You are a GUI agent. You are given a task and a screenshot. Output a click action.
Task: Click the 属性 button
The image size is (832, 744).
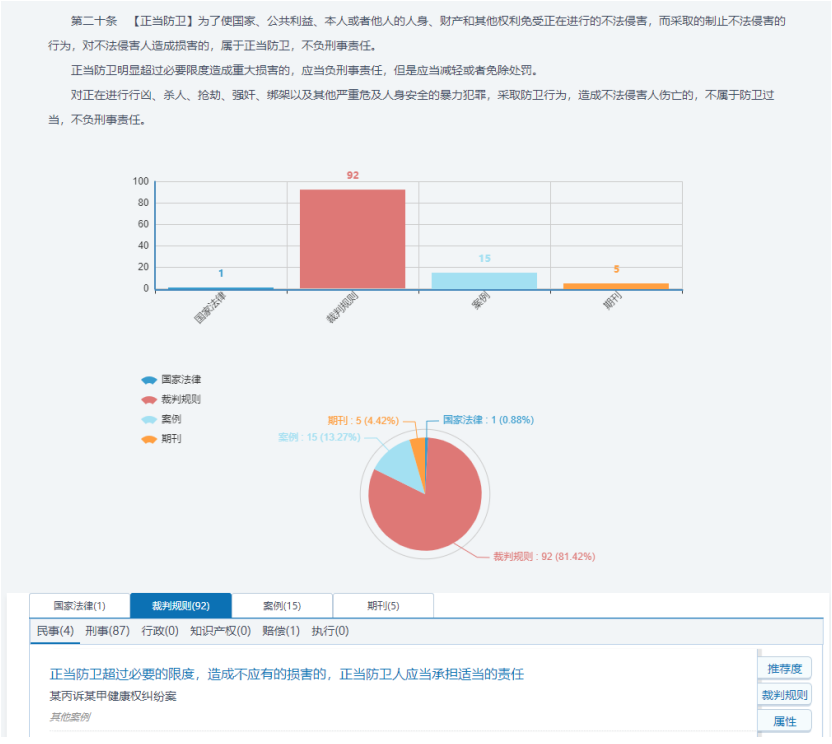pyautogui.click(x=785, y=721)
